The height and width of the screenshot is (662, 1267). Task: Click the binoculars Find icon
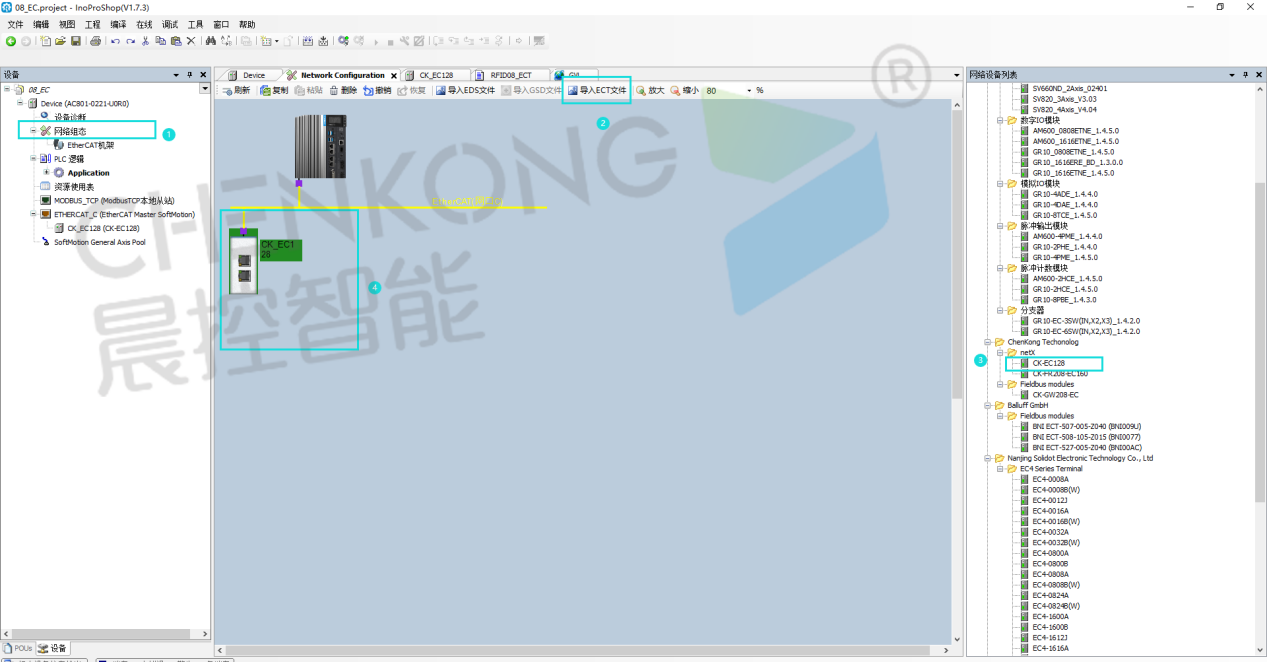click(210, 41)
